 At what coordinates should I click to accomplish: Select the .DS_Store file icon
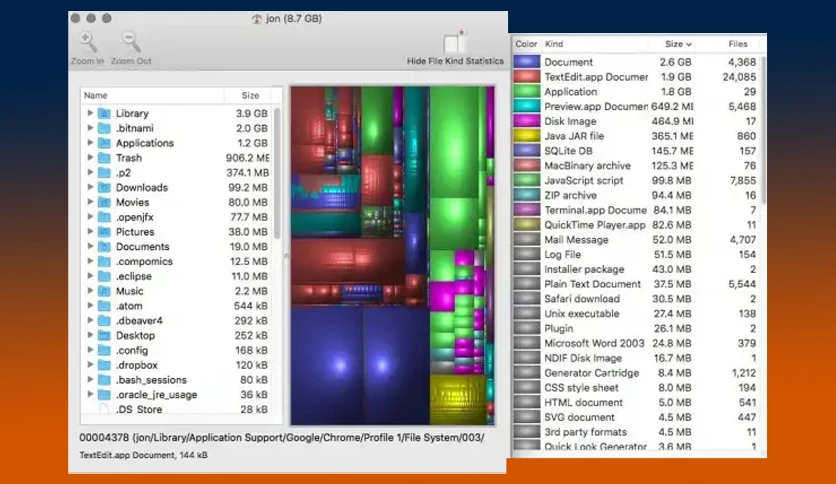click(x=104, y=409)
